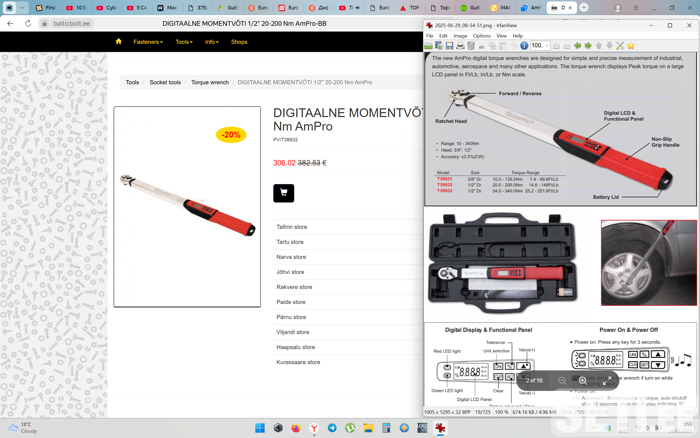Open the Shops link in site navigation
700x438 pixels.
point(239,42)
